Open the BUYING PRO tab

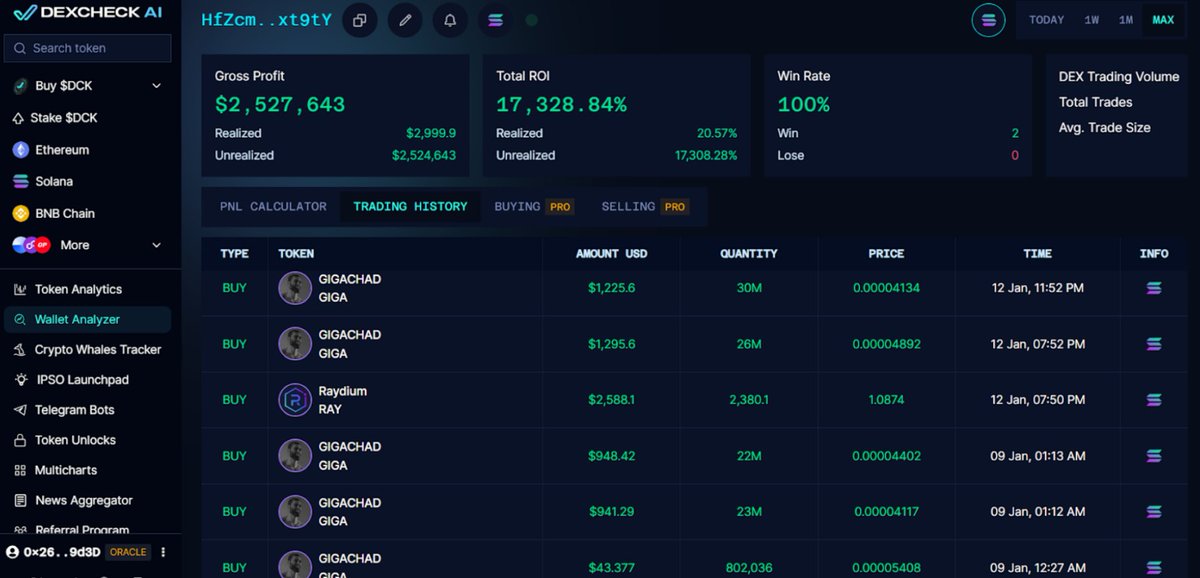534,206
